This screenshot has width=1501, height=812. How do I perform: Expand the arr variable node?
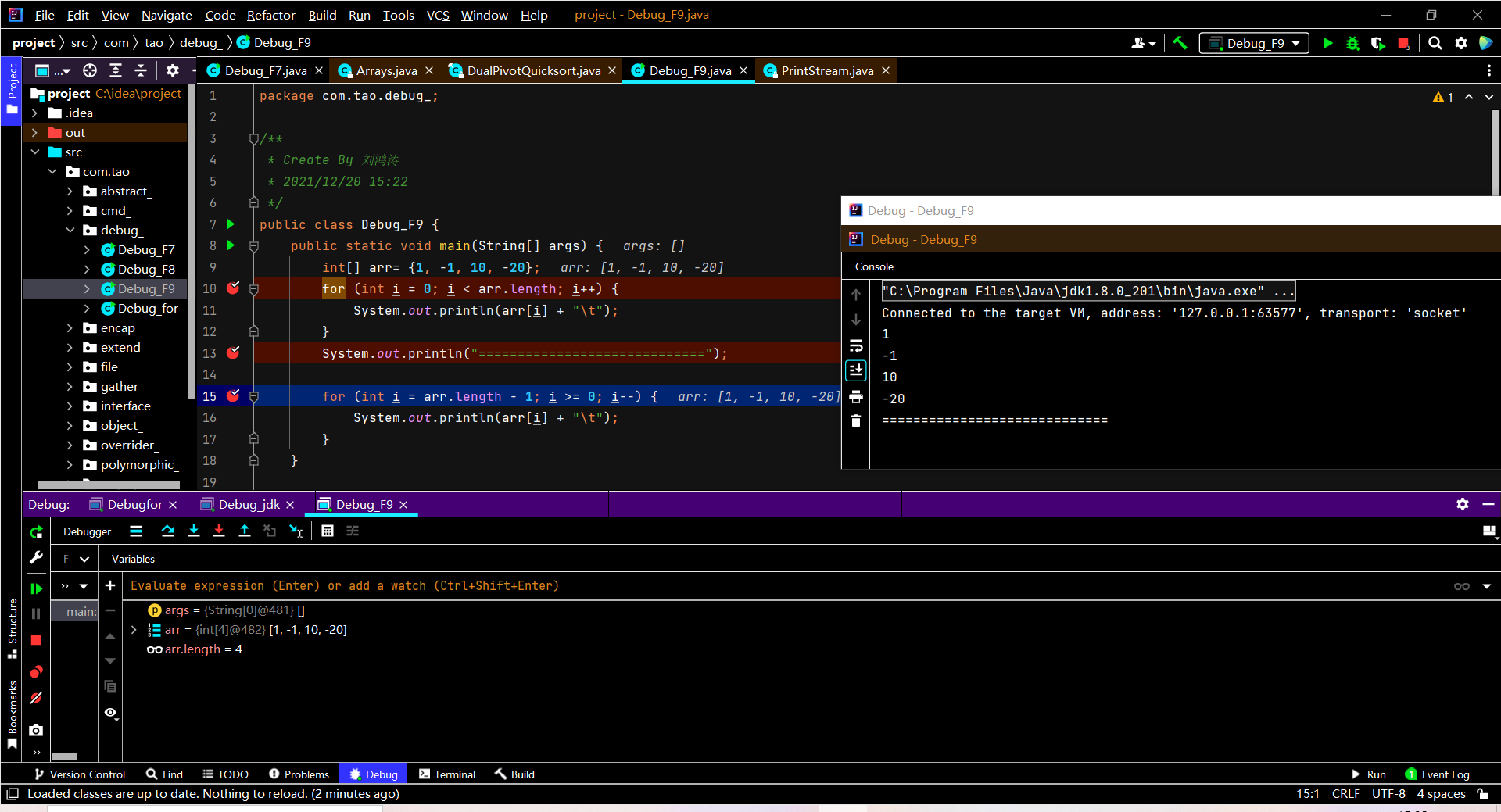[x=134, y=630]
